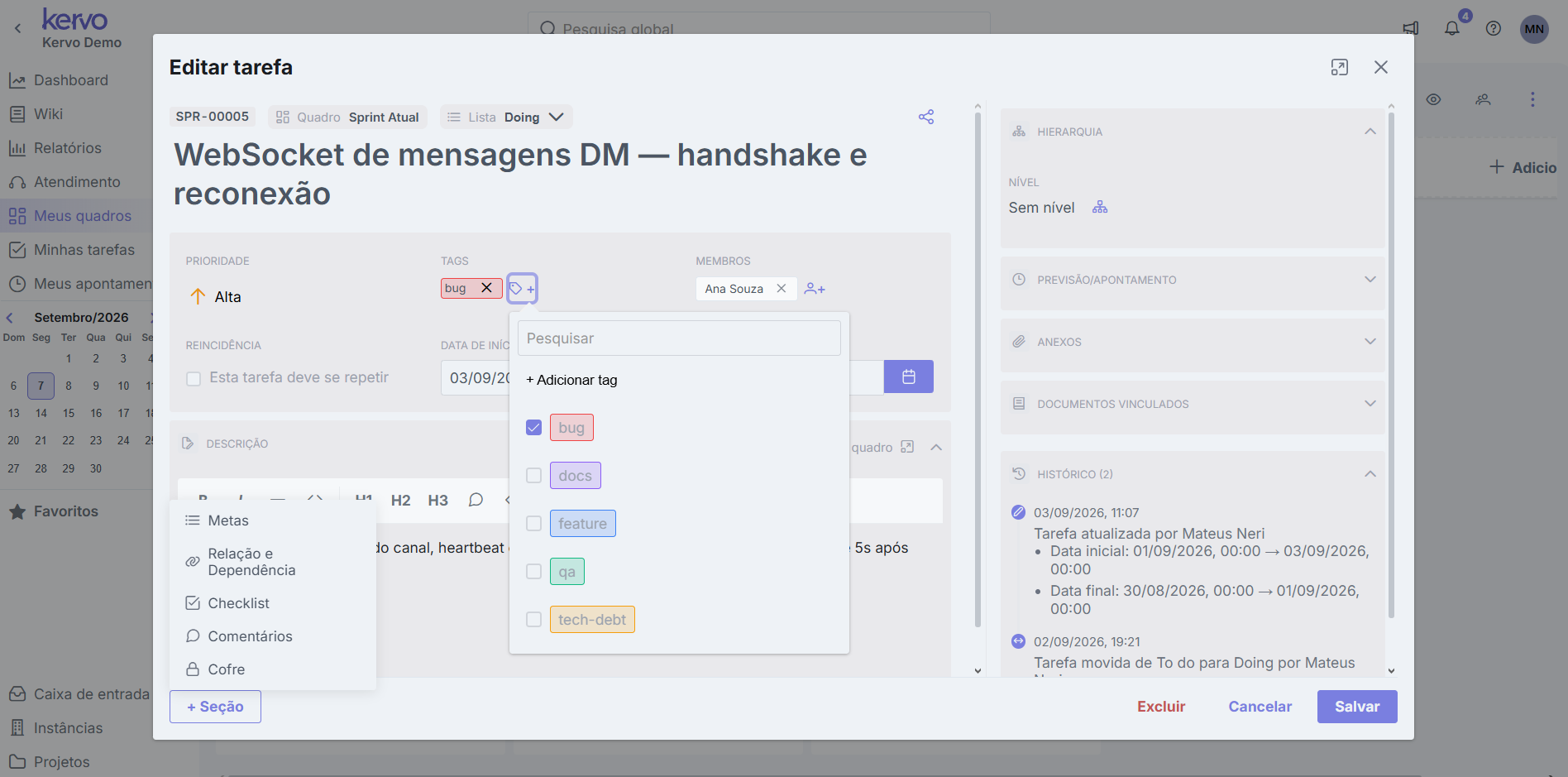Image resolution: width=1568 pixels, height=777 pixels.
Task: Expand Documentos Vinculados panel
Action: pos(1370,404)
